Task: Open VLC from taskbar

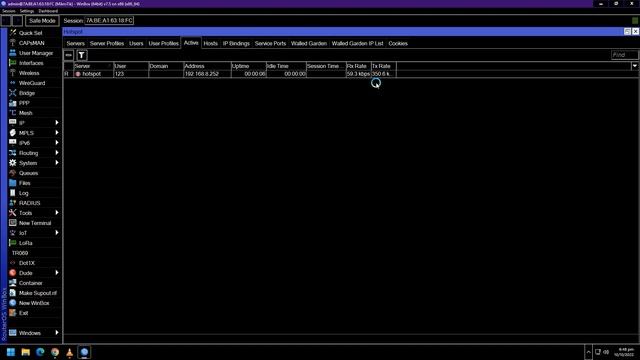Action: [x=69, y=352]
